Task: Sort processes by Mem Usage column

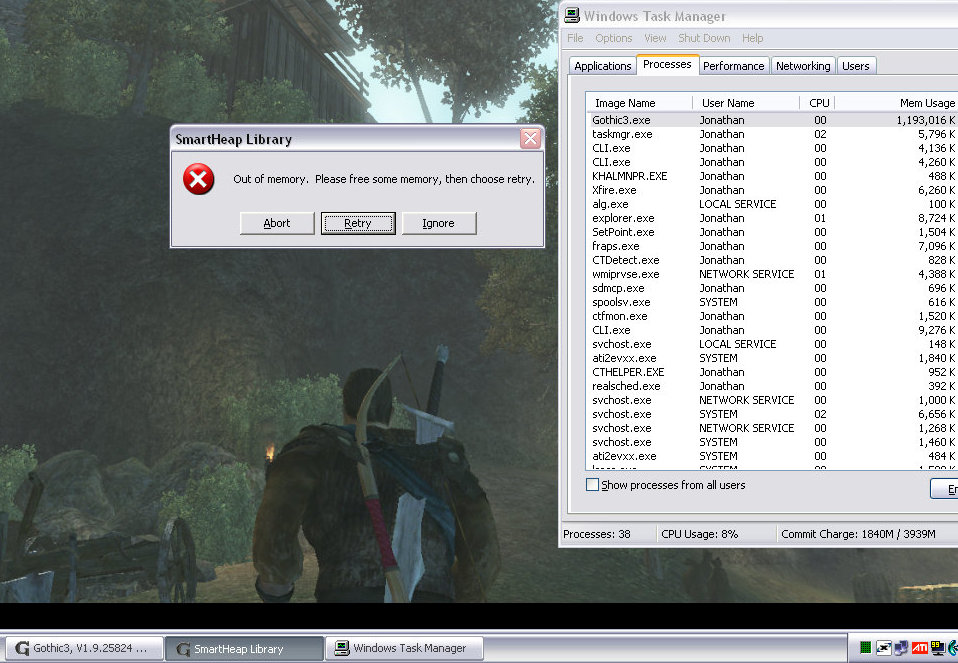Action: [x=897, y=103]
